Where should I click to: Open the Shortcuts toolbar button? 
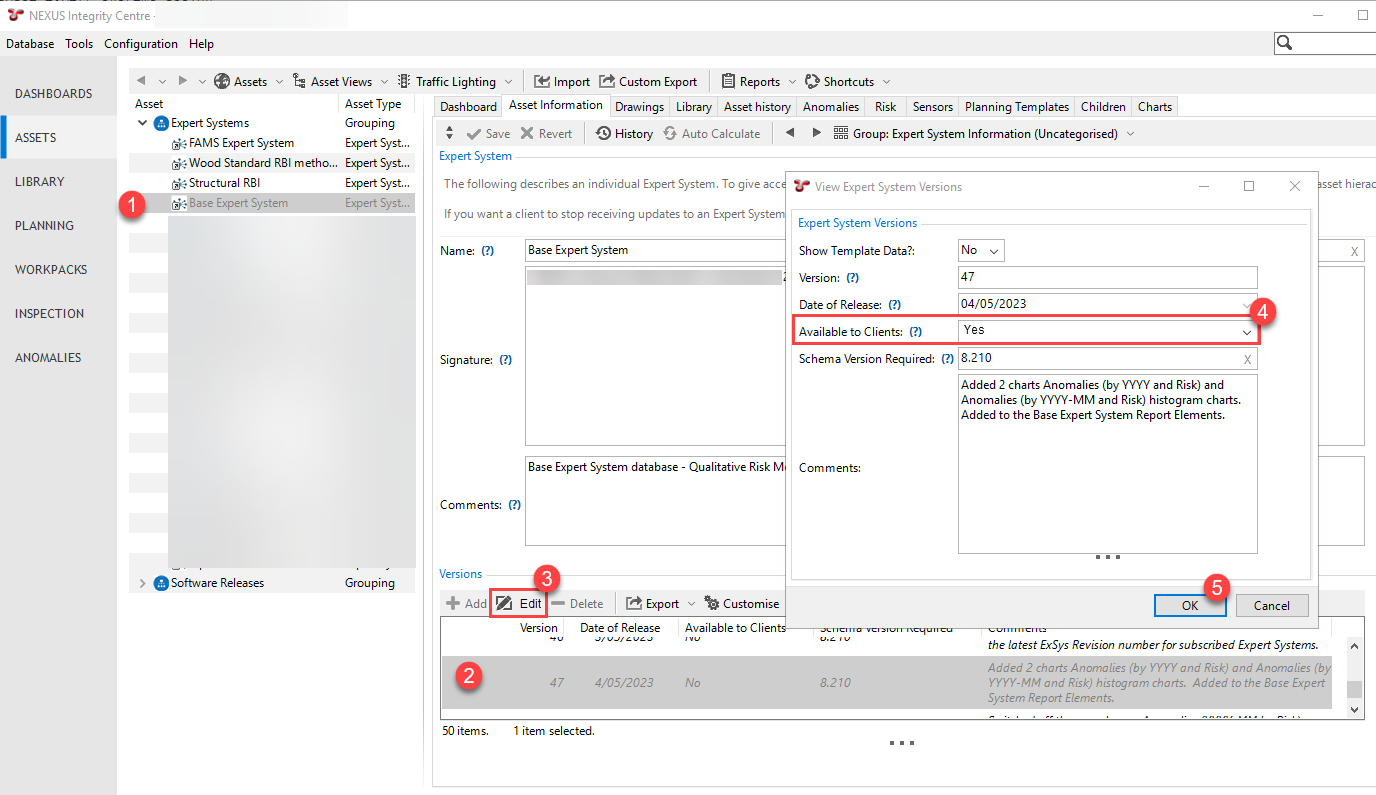coord(840,82)
